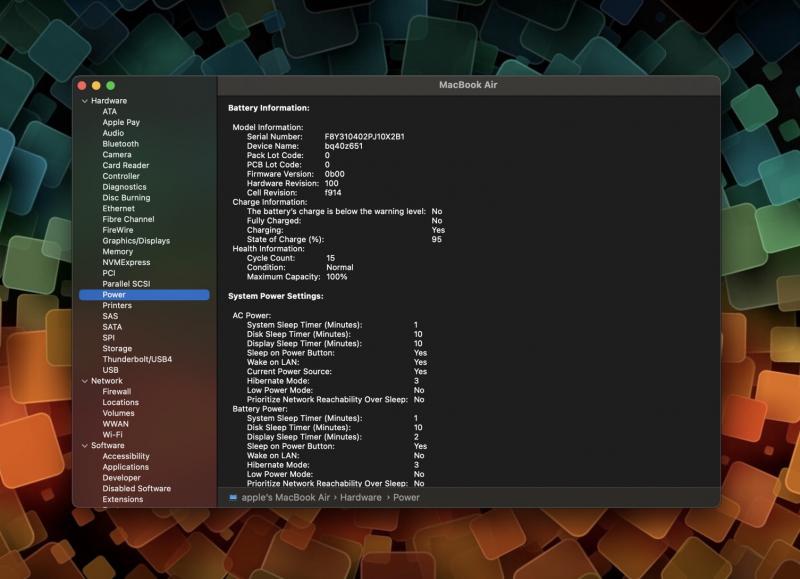Click the Maximum Capacity value 100%
This screenshot has height=579, width=800.
(337, 277)
